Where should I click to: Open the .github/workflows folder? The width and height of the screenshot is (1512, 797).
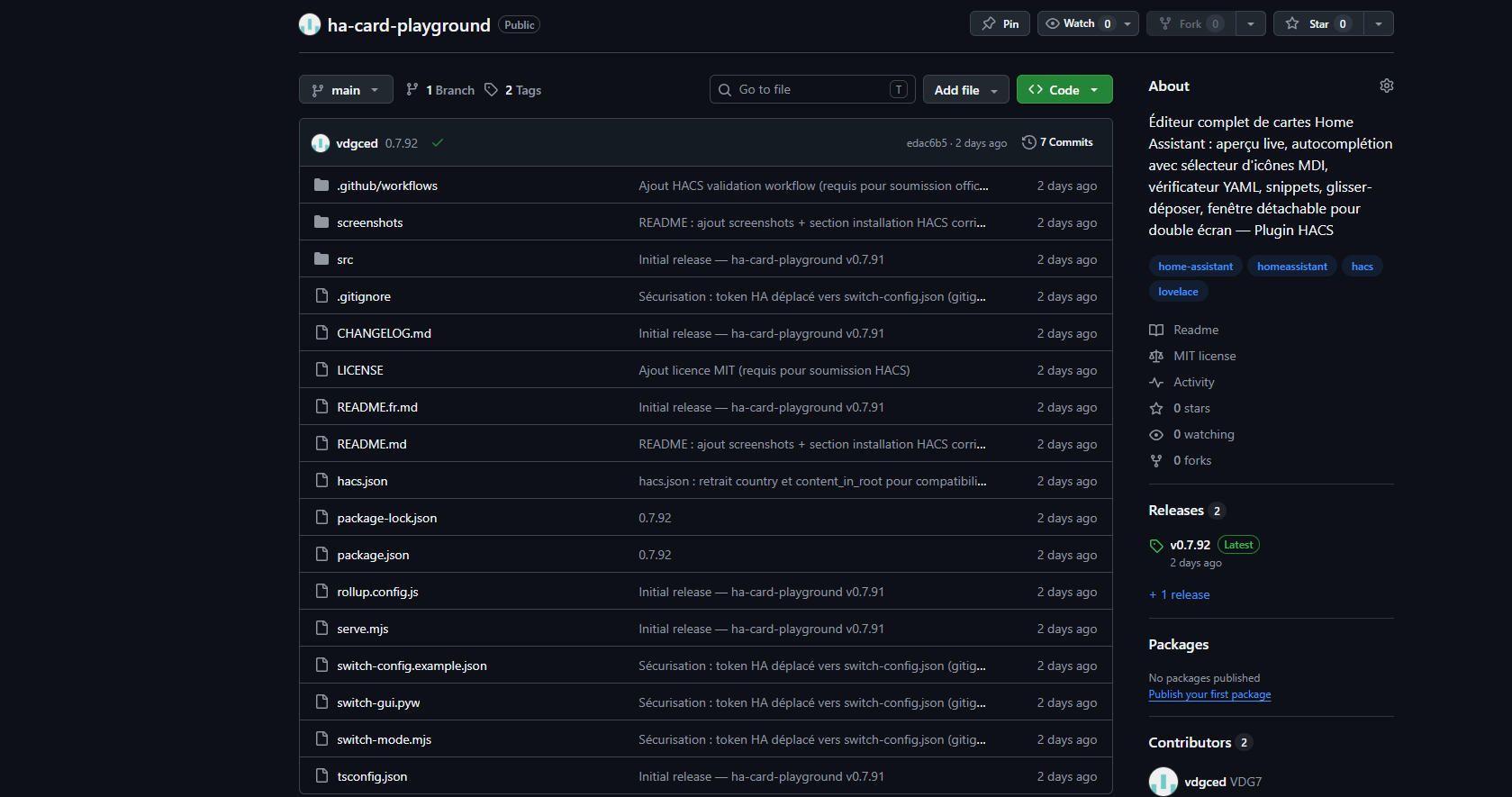386,186
